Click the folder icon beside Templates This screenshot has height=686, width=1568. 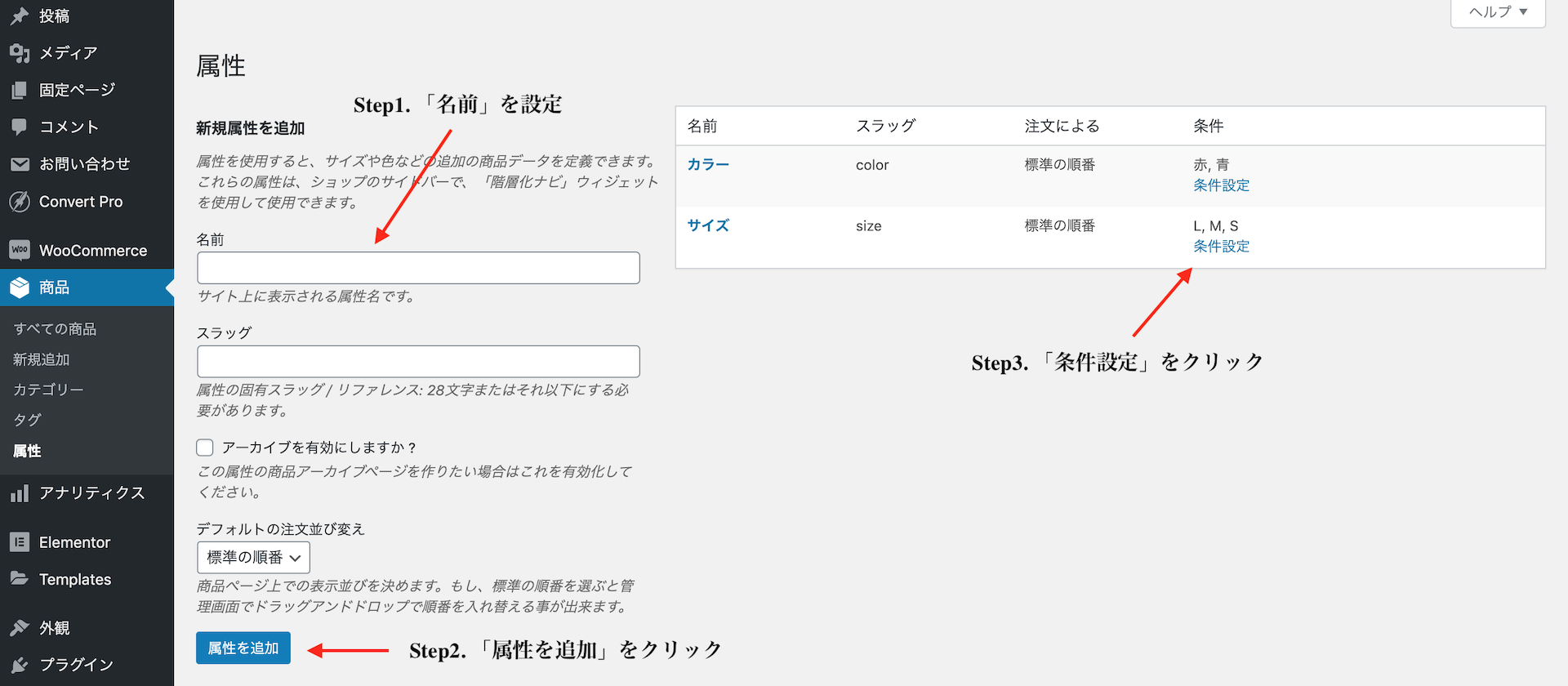click(x=20, y=578)
